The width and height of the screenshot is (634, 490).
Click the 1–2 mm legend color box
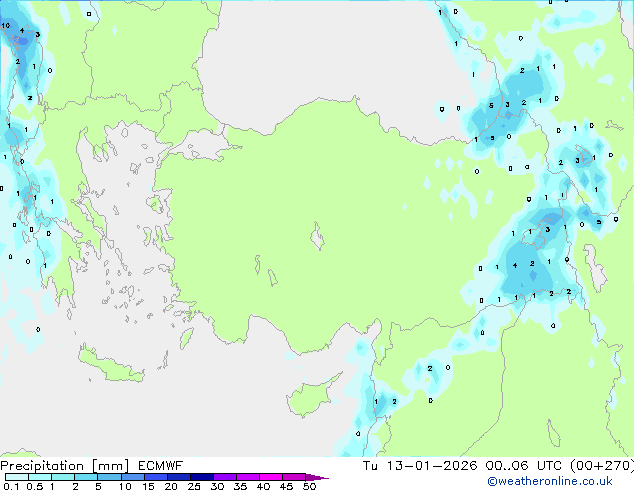point(63,477)
